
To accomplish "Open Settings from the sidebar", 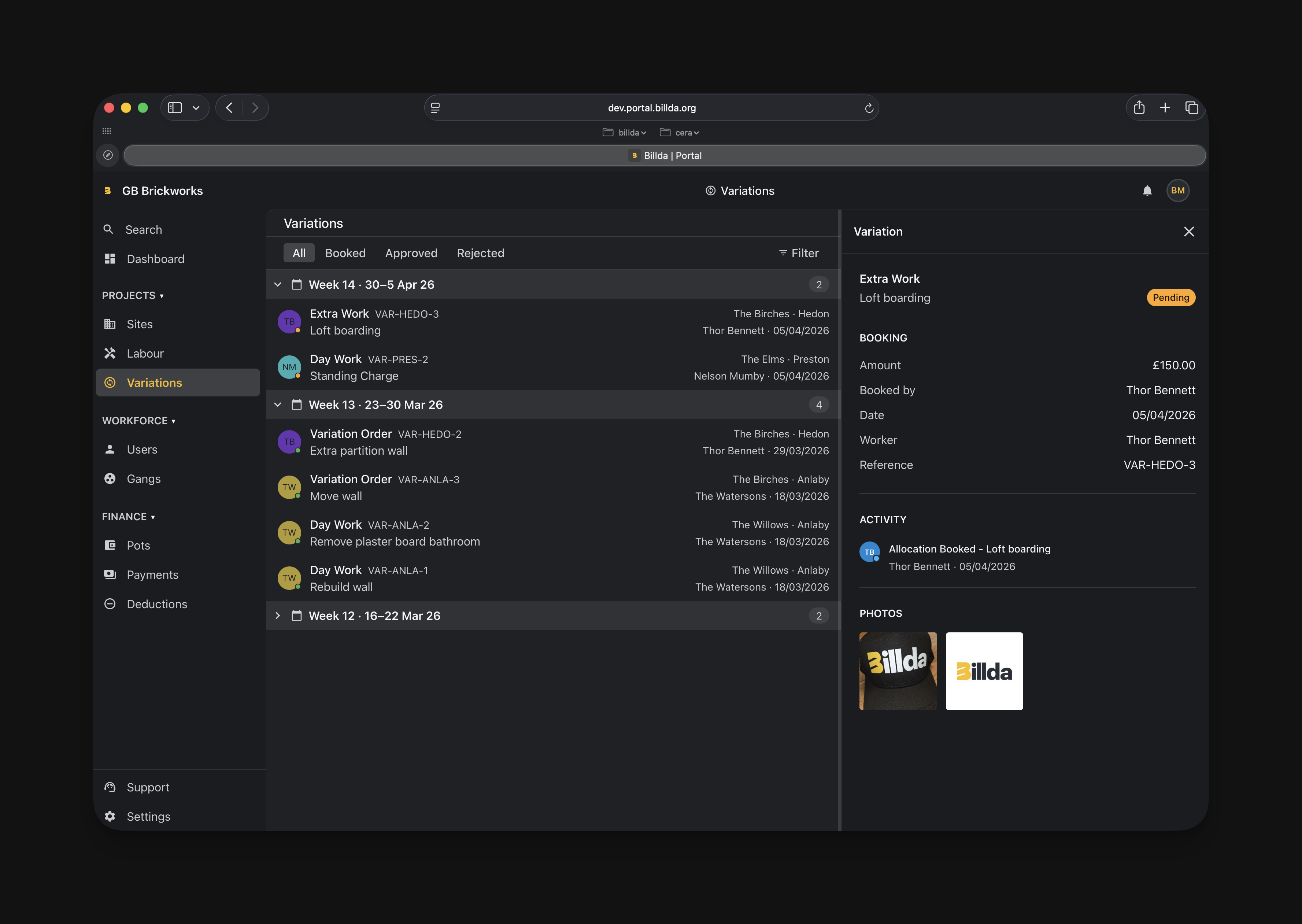I will (x=148, y=816).
